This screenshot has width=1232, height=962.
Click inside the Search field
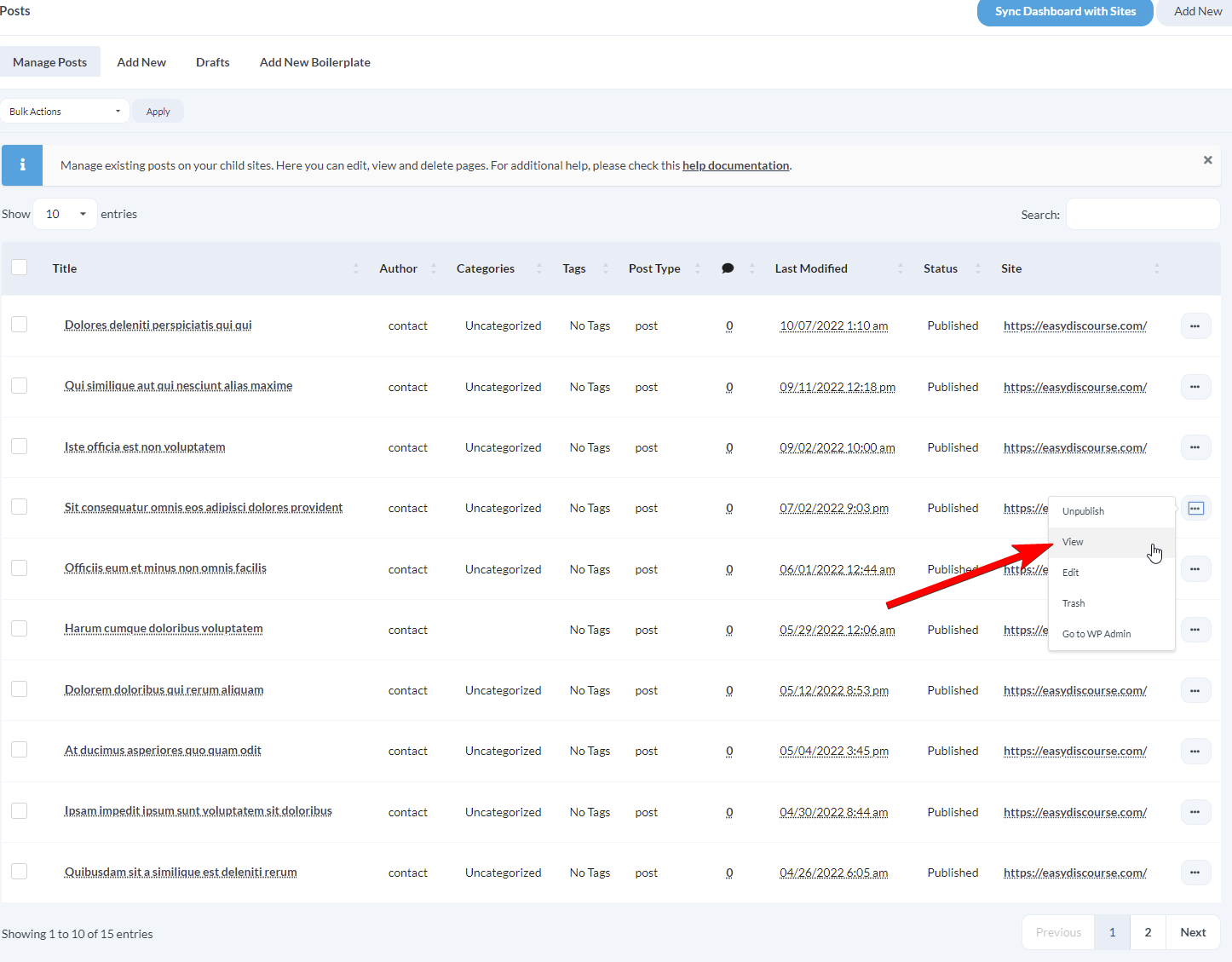click(1143, 214)
